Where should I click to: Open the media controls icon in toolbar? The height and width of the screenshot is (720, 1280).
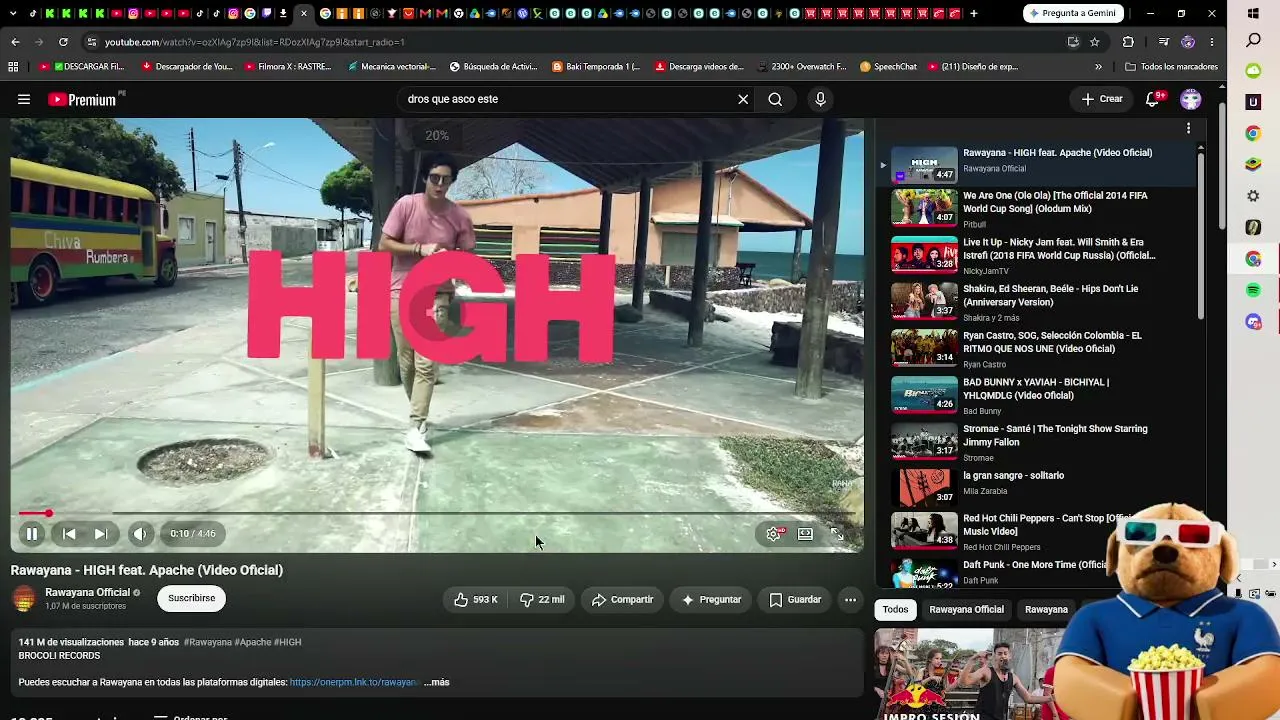click(x=1163, y=42)
